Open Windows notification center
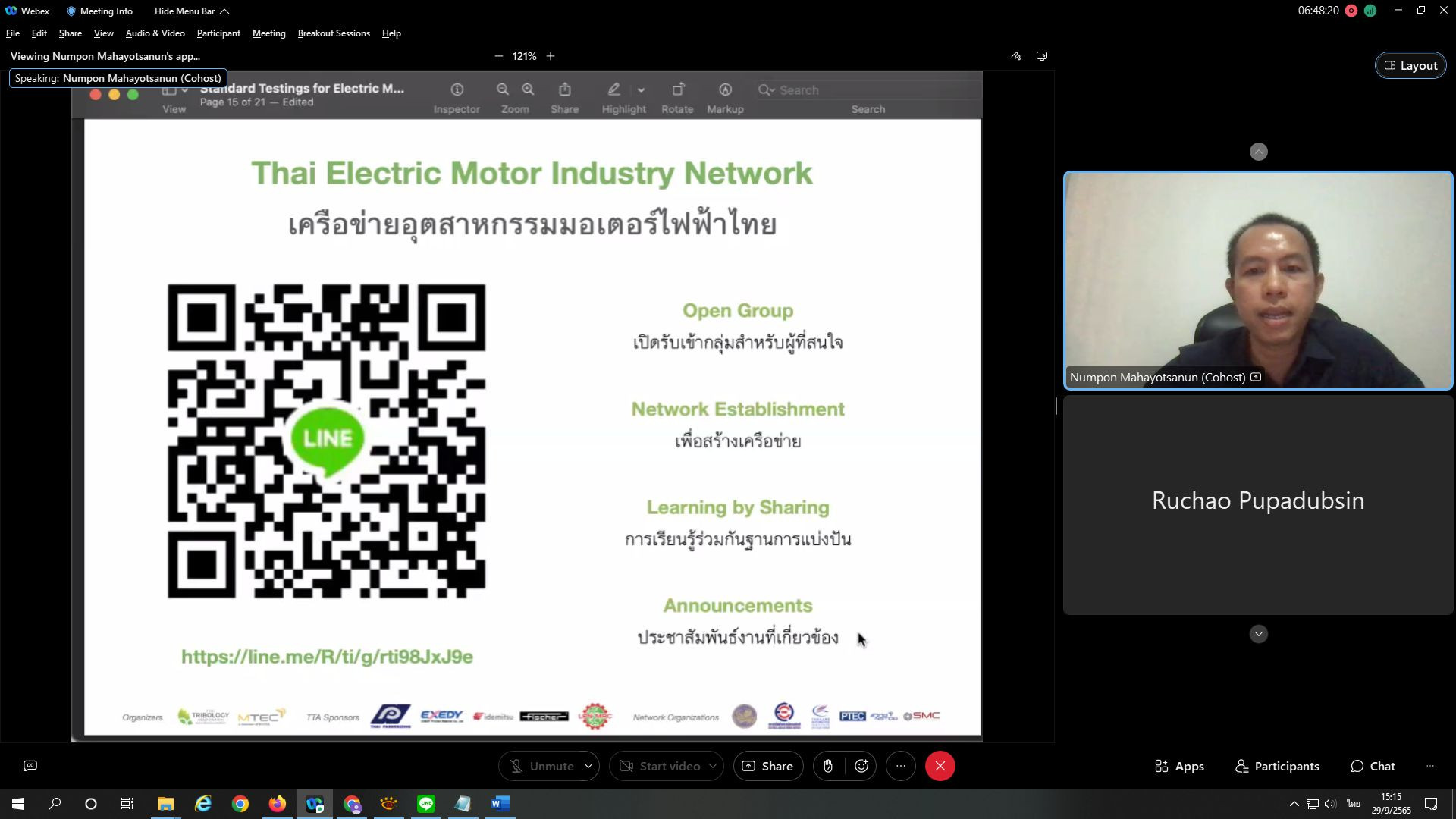 1431,804
